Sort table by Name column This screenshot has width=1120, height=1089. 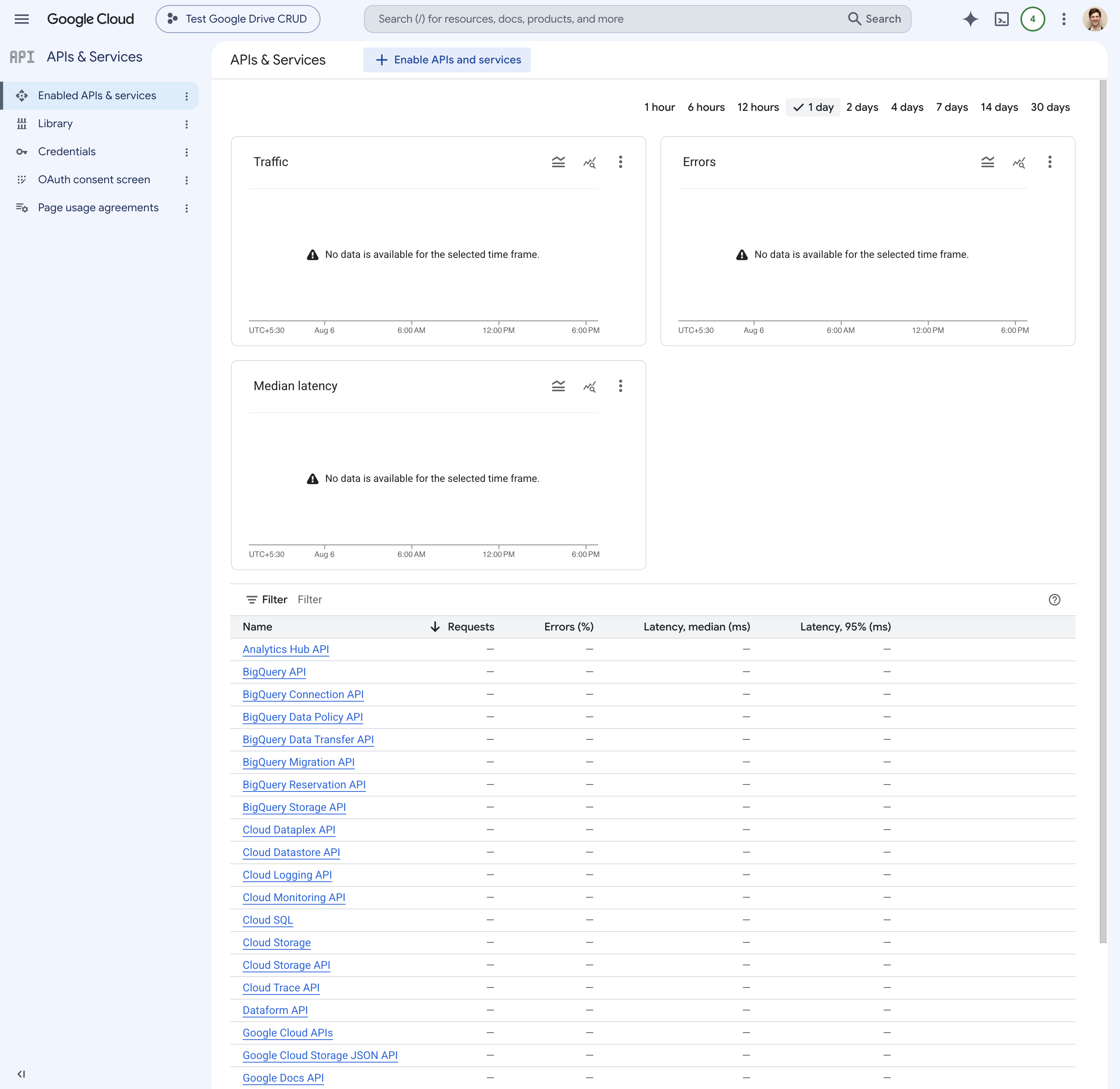257,627
